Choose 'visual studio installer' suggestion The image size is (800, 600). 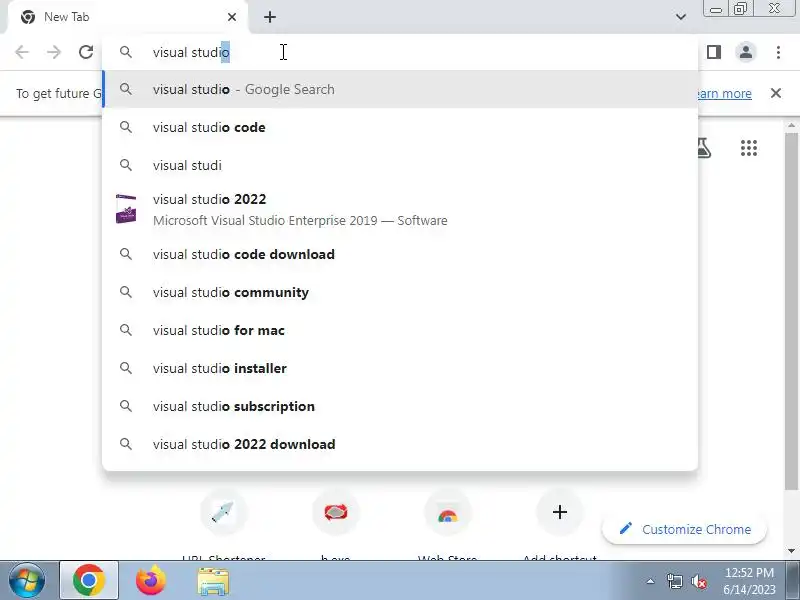pyautogui.click(x=400, y=368)
